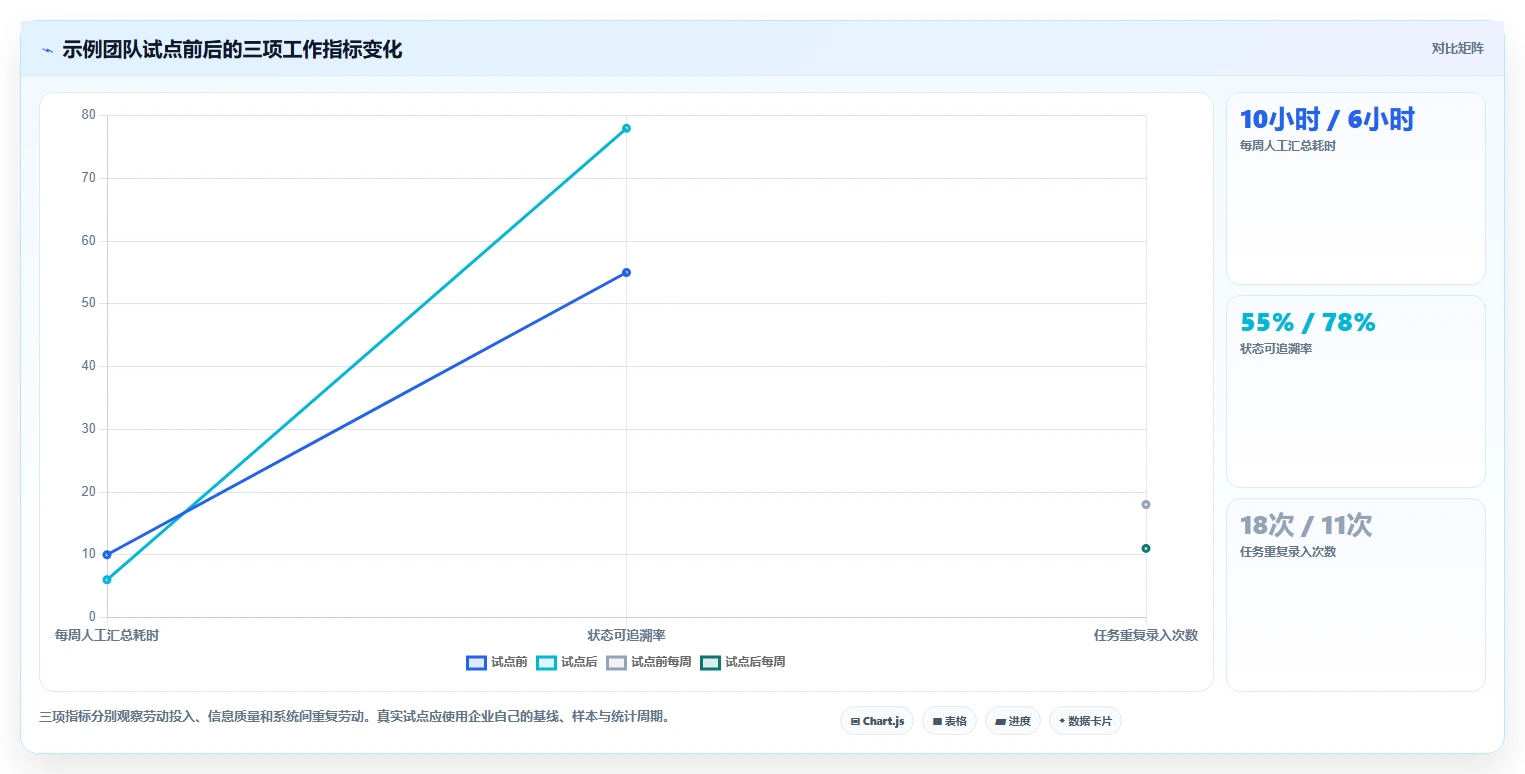
Task: Click the 任务重复录入次数 card caption
Action: 1288,552
